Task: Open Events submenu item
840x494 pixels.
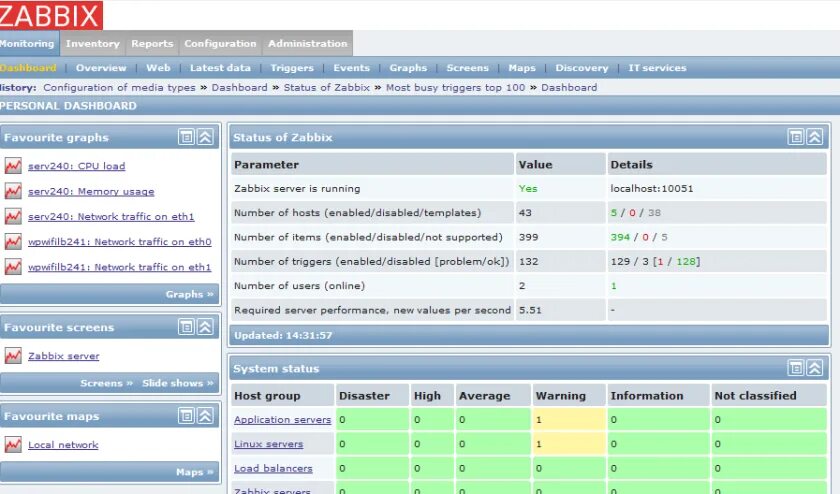Action: [x=351, y=68]
